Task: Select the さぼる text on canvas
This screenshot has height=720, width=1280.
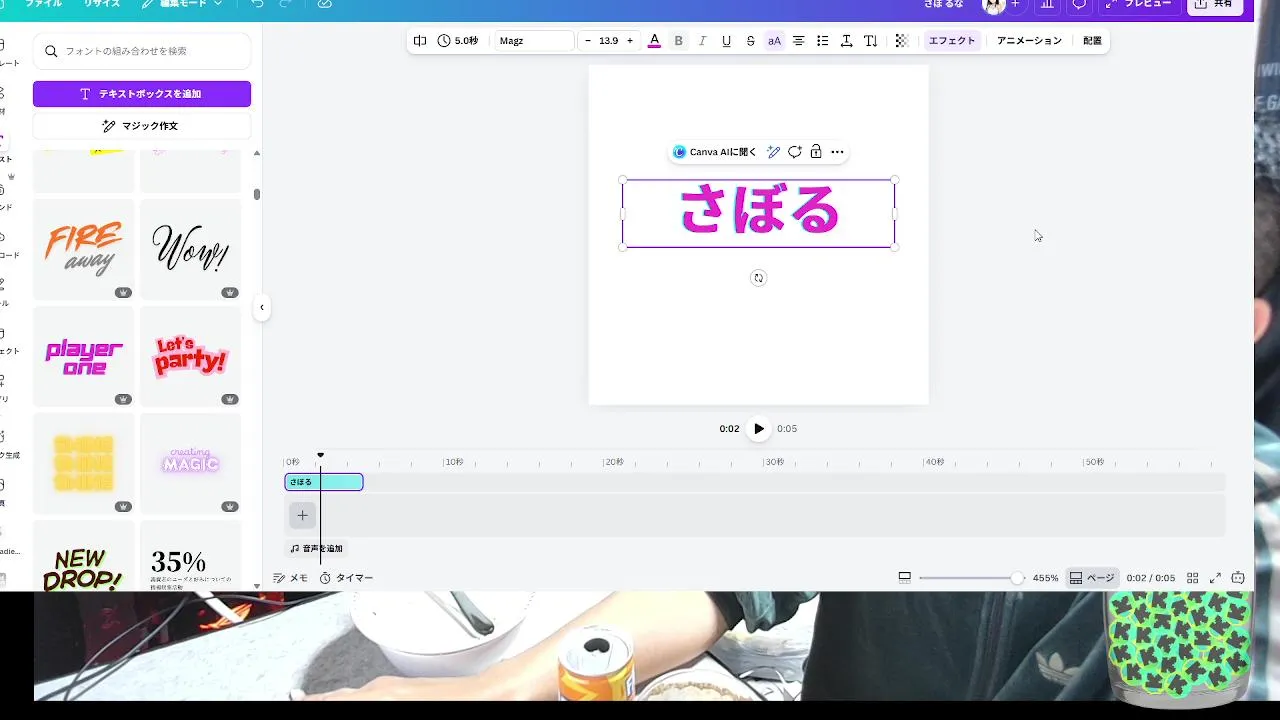Action: click(x=758, y=212)
